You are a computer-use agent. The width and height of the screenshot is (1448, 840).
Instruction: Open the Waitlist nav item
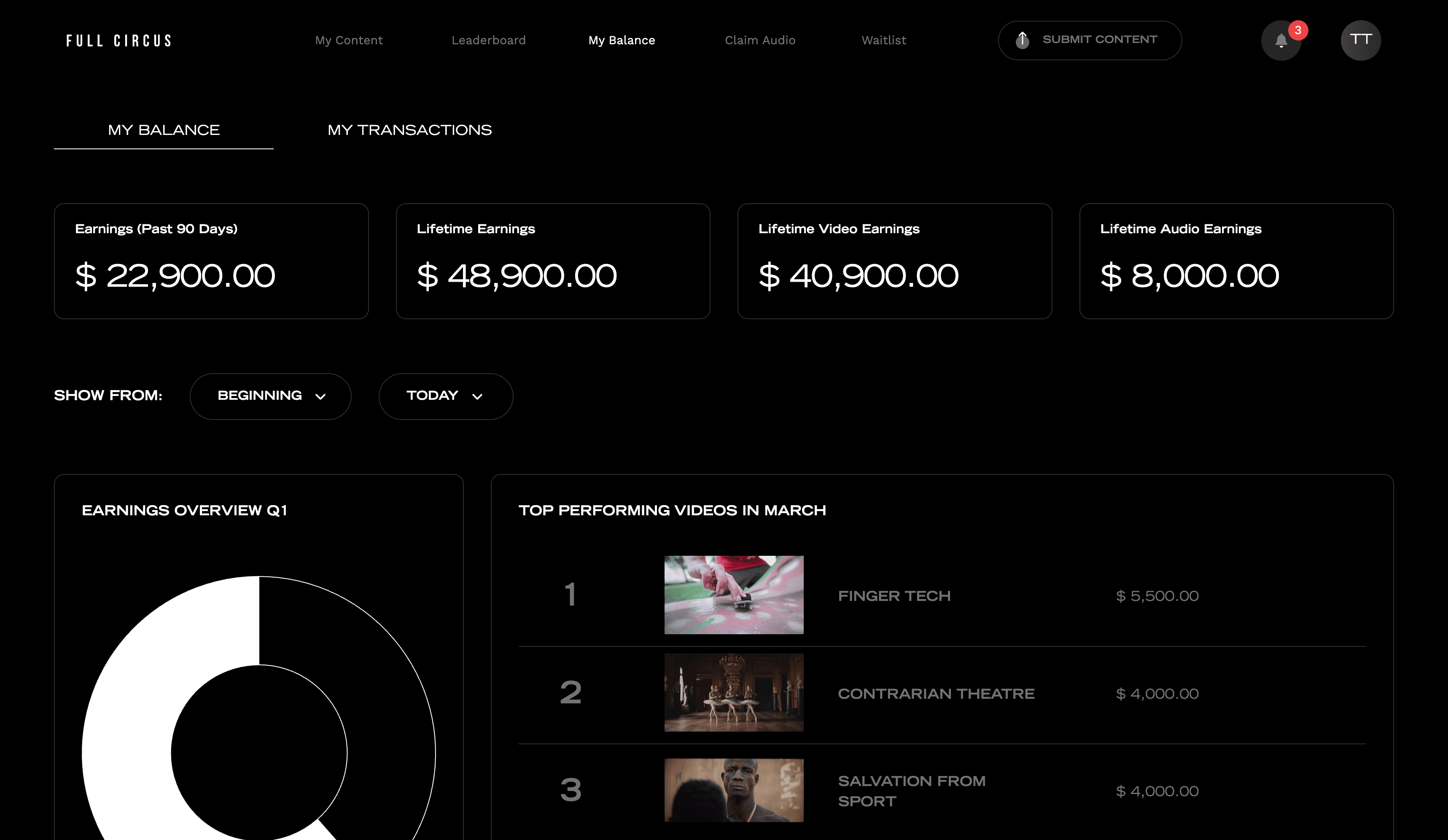coord(884,40)
